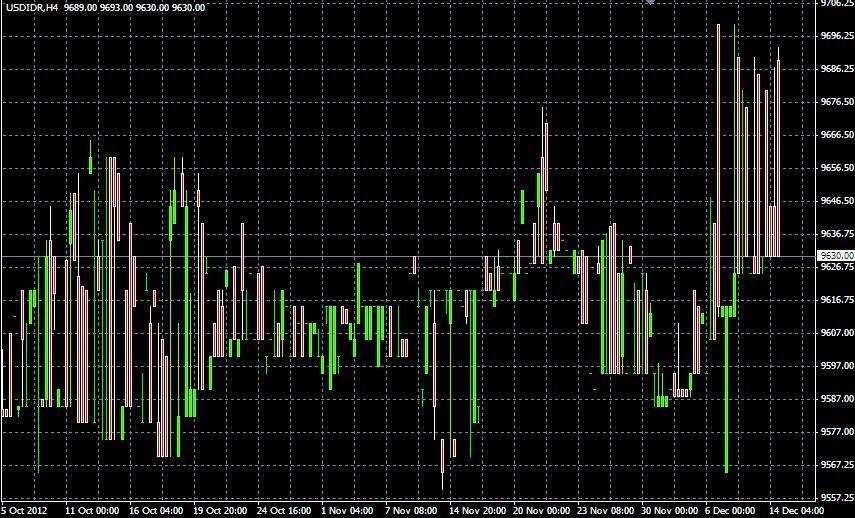Click the 24 Oct 16:00 time label
This screenshot has width=855, height=518.
284,511
